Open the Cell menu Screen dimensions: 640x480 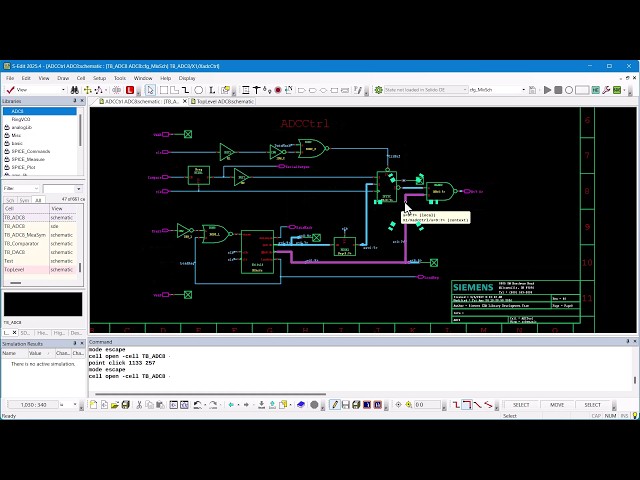coord(81,78)
